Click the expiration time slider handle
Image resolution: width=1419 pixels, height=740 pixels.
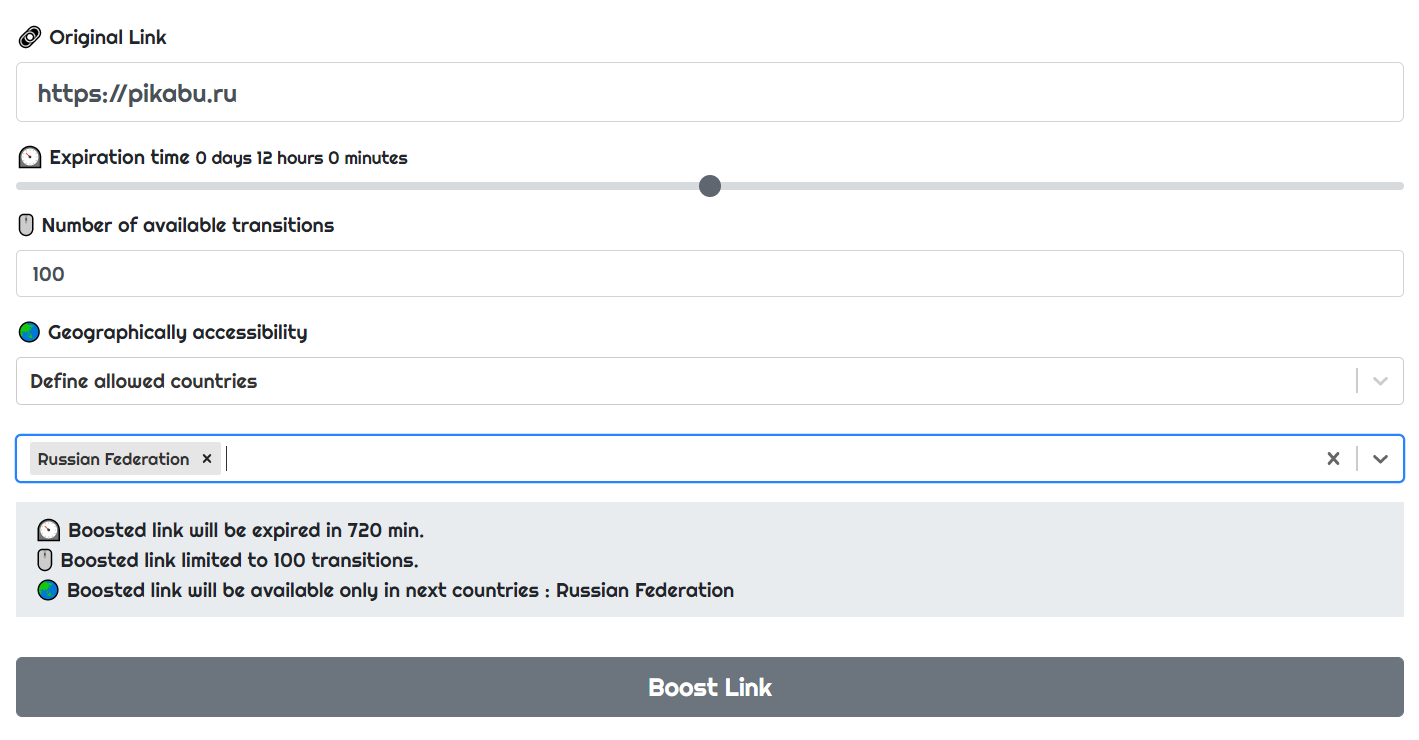(x=710, y=186)
